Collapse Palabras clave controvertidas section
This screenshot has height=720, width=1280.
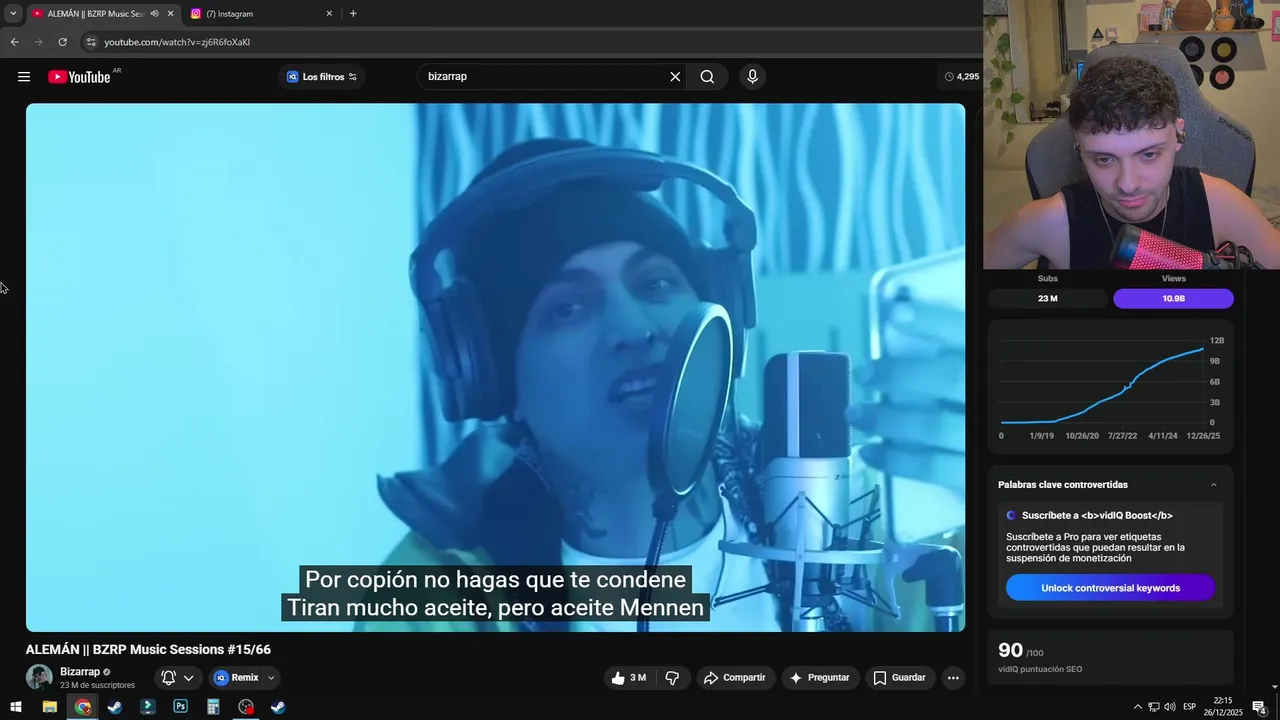click(x=1214, y=485)
